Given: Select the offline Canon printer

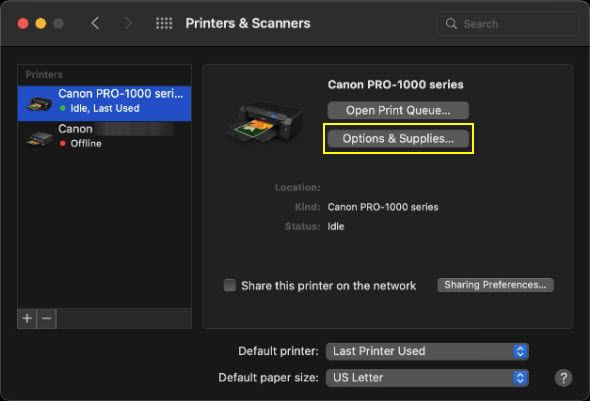Looking at the screenshot, I should tap(104, 136).
